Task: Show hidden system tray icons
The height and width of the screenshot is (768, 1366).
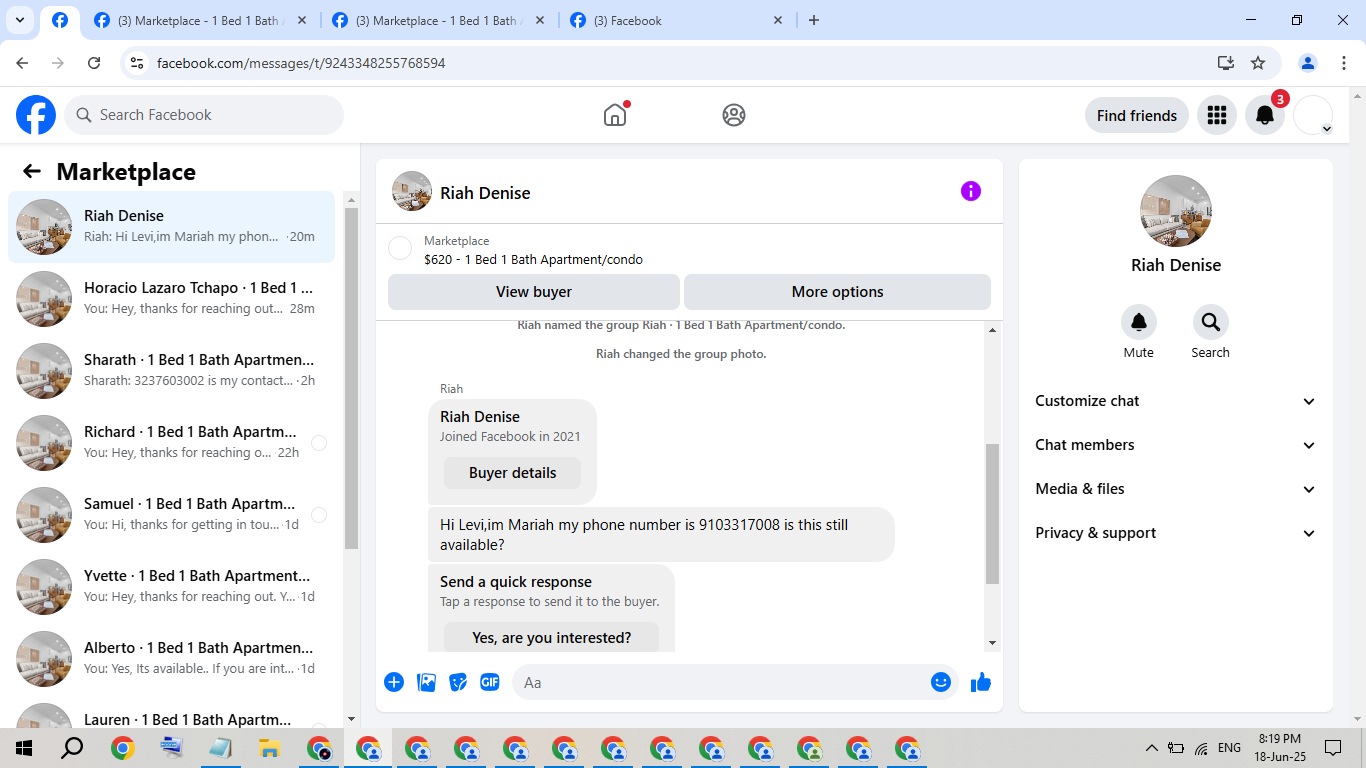Action: click(1151, 748)
